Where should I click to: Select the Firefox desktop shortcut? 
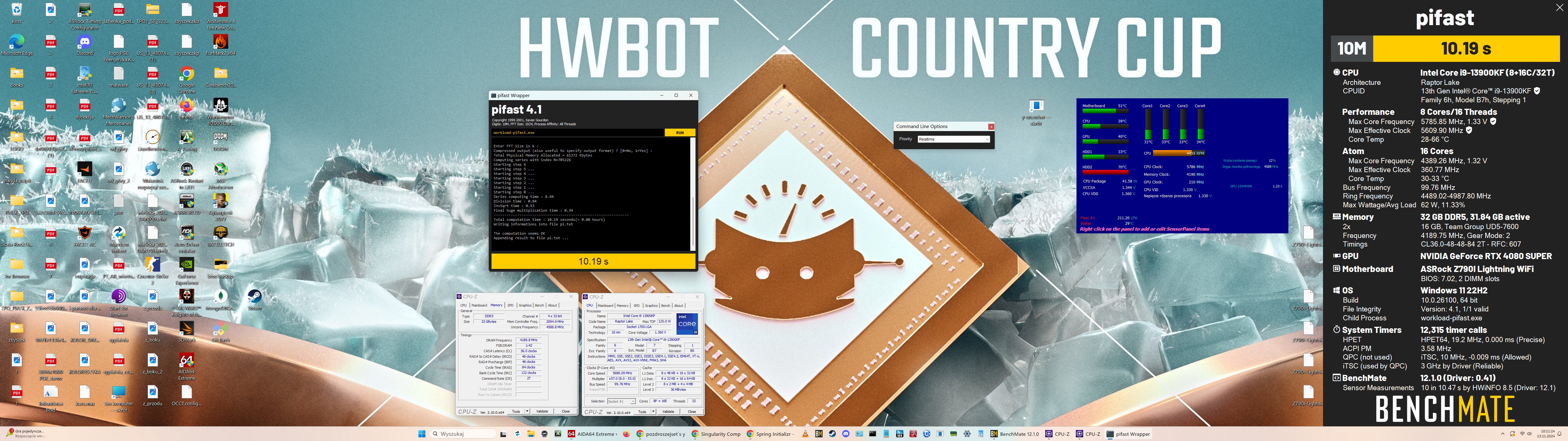[x=187, y=108]
